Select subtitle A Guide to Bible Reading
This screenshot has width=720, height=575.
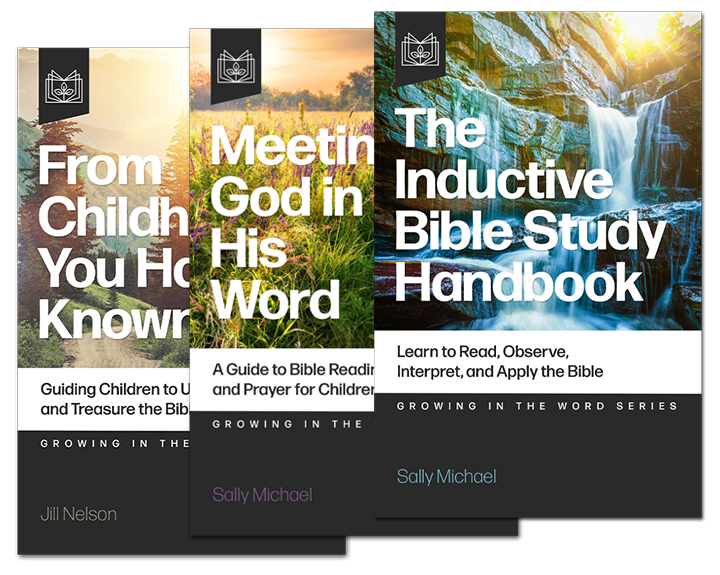click(290, 379)
